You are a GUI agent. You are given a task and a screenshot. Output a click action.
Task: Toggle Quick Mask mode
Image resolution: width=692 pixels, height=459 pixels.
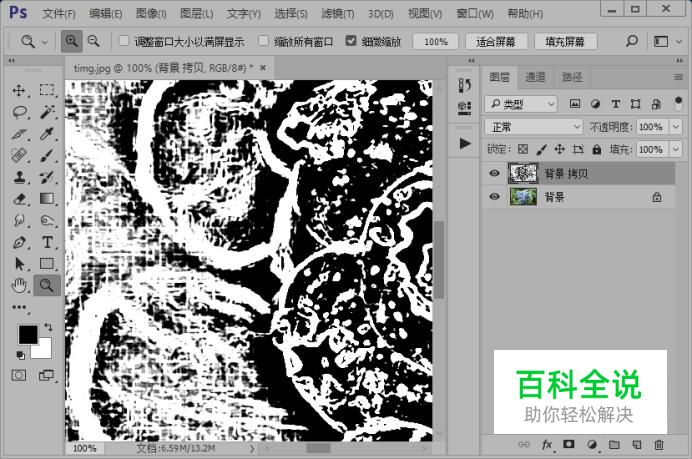coord(19,376)
